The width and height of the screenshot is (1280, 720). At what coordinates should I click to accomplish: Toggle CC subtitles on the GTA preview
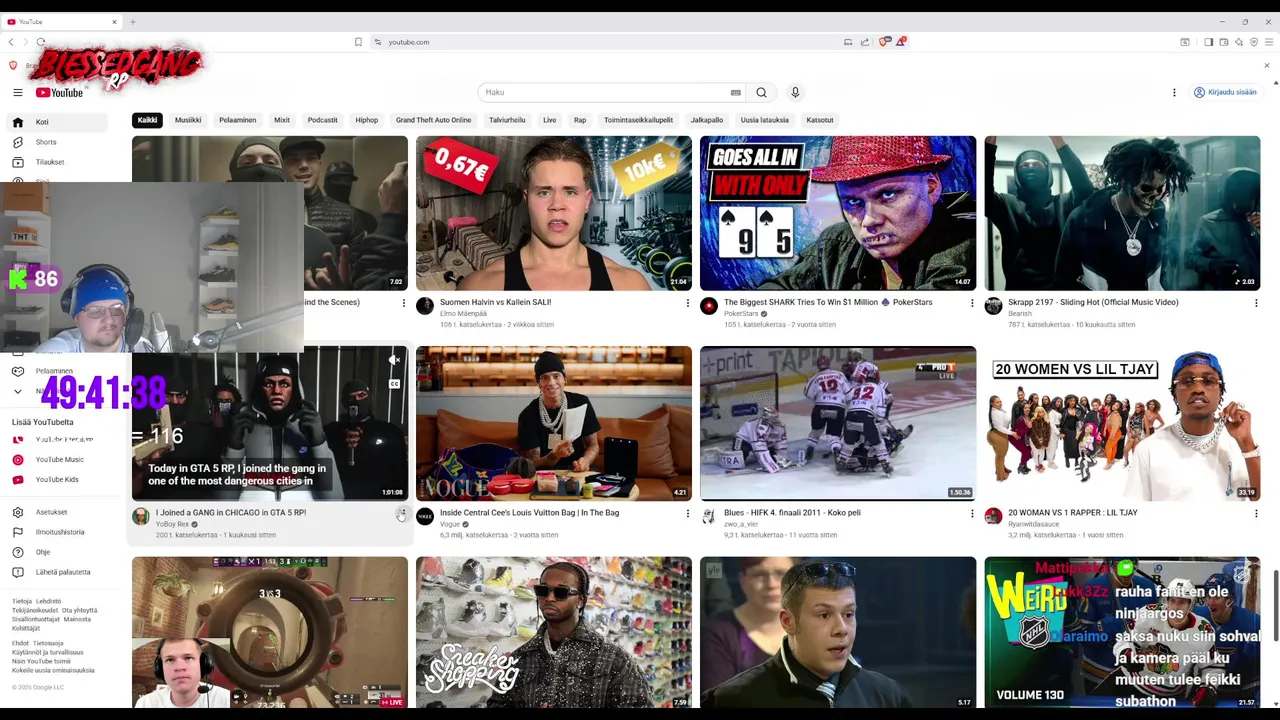point(395,384)
